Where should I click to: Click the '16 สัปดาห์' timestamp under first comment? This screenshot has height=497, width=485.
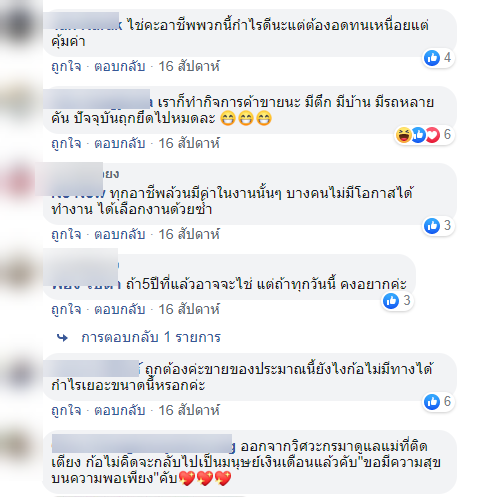(x=189, y=66)
